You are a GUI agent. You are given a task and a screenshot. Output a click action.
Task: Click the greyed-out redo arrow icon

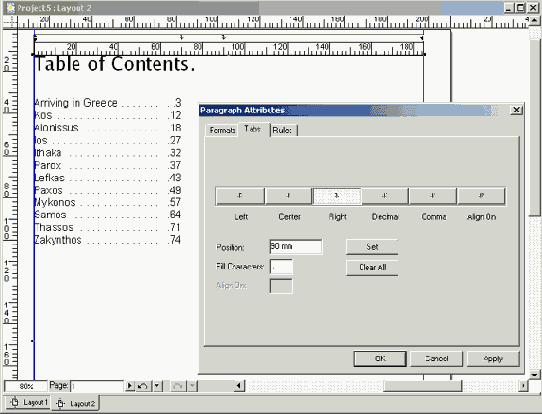point(178,386)
